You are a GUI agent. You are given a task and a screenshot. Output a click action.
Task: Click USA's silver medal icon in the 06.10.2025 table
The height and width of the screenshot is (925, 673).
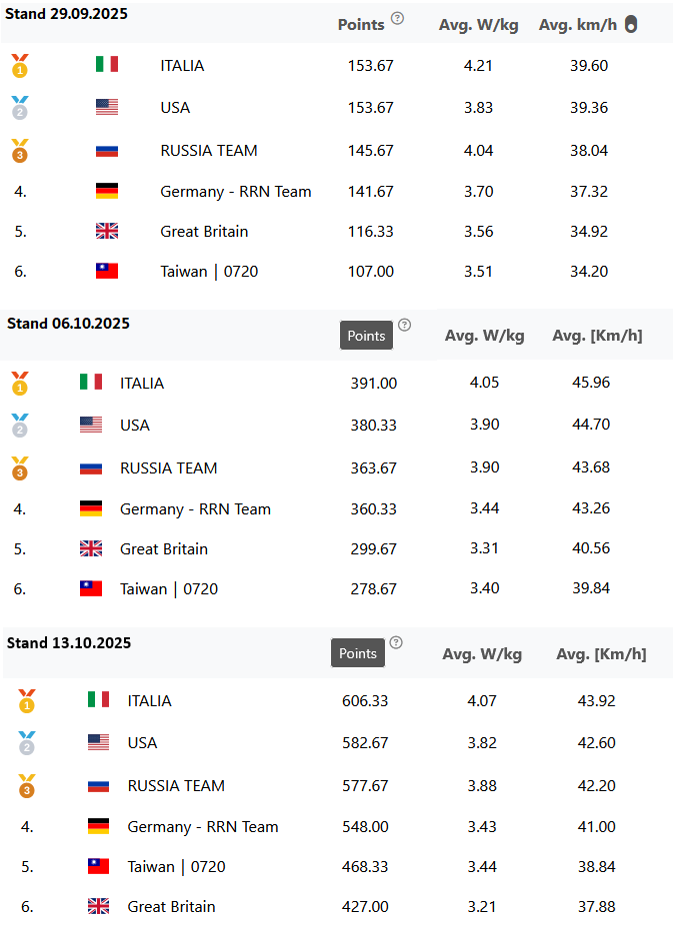tap(20, 425)
